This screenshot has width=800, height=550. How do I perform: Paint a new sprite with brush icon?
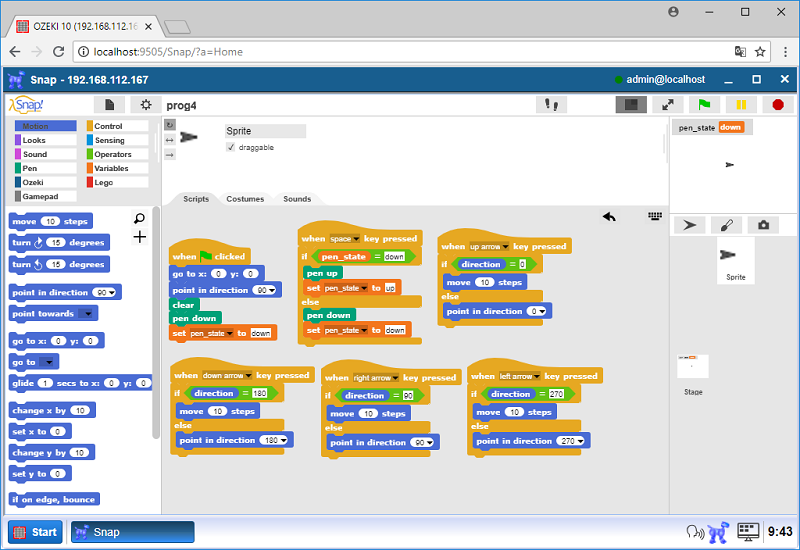click(x=726, y=226)
